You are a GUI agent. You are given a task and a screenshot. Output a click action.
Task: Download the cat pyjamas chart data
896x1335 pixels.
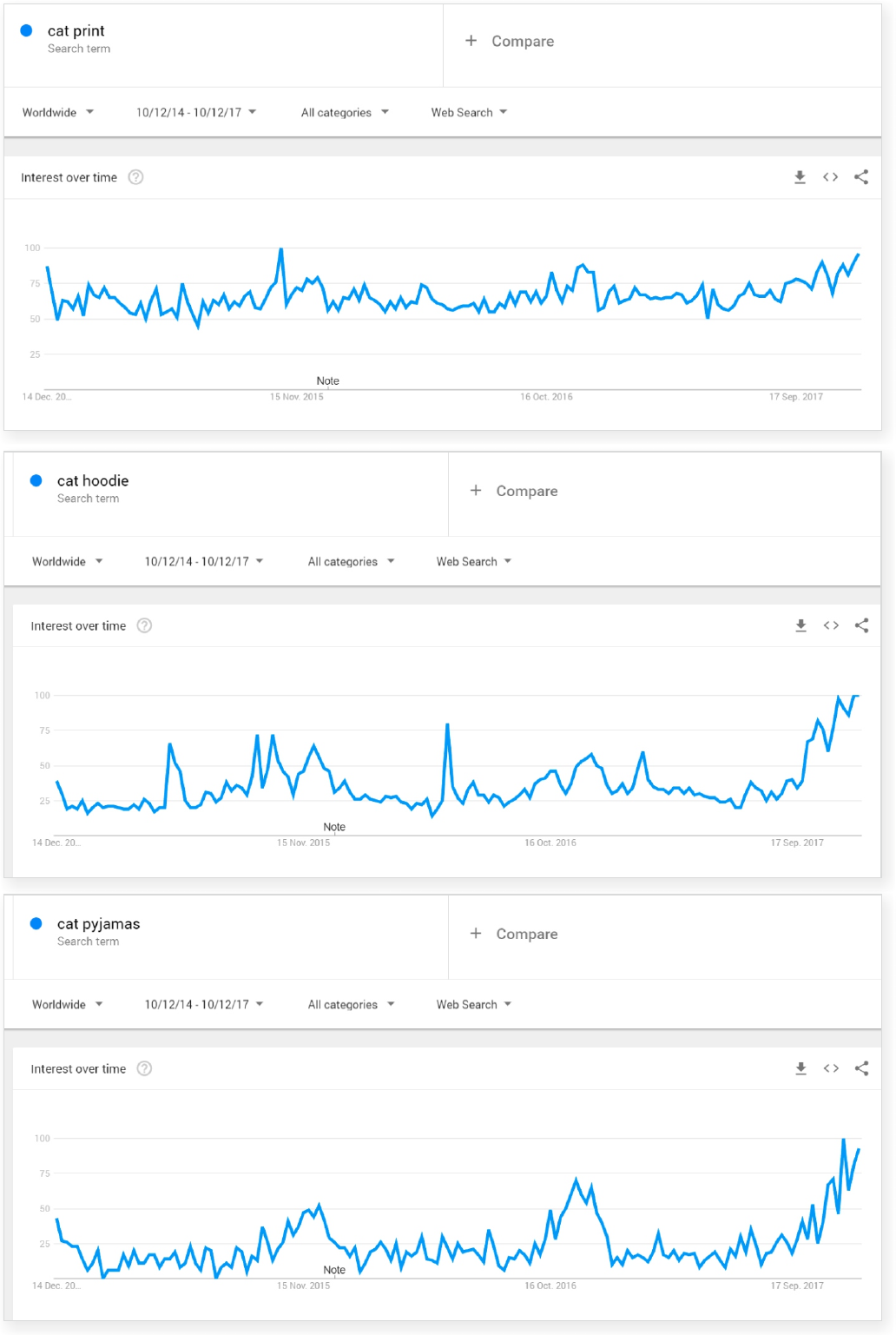(x=800, y=1068)
